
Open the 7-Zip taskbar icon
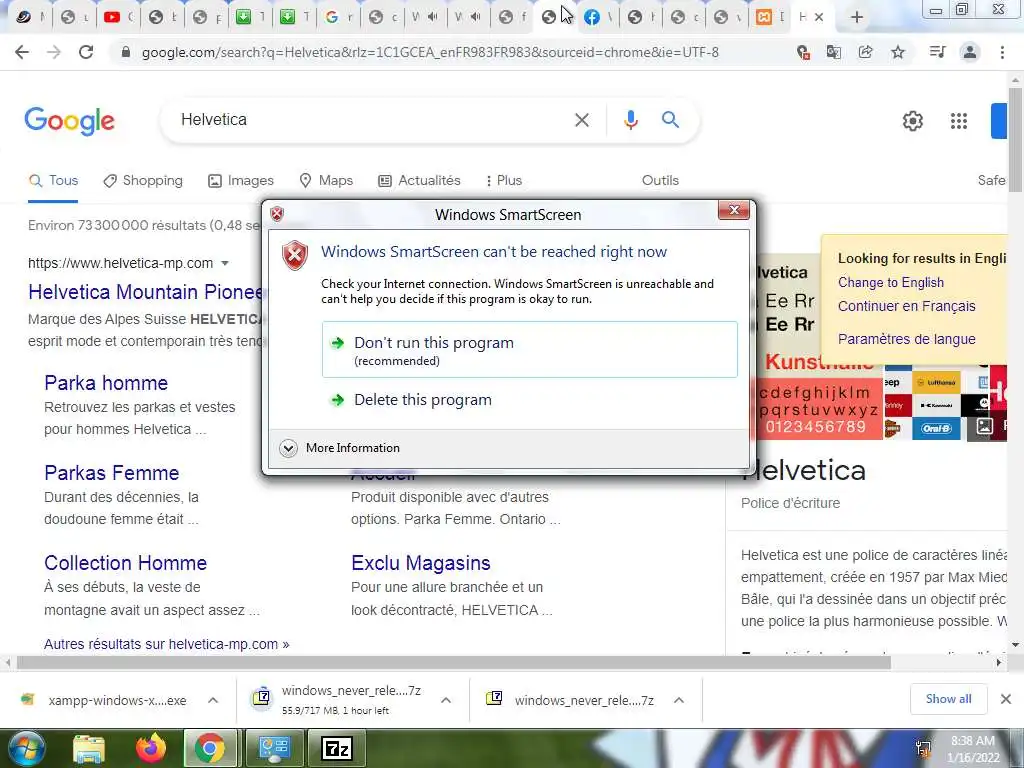(x=337, y=748)
